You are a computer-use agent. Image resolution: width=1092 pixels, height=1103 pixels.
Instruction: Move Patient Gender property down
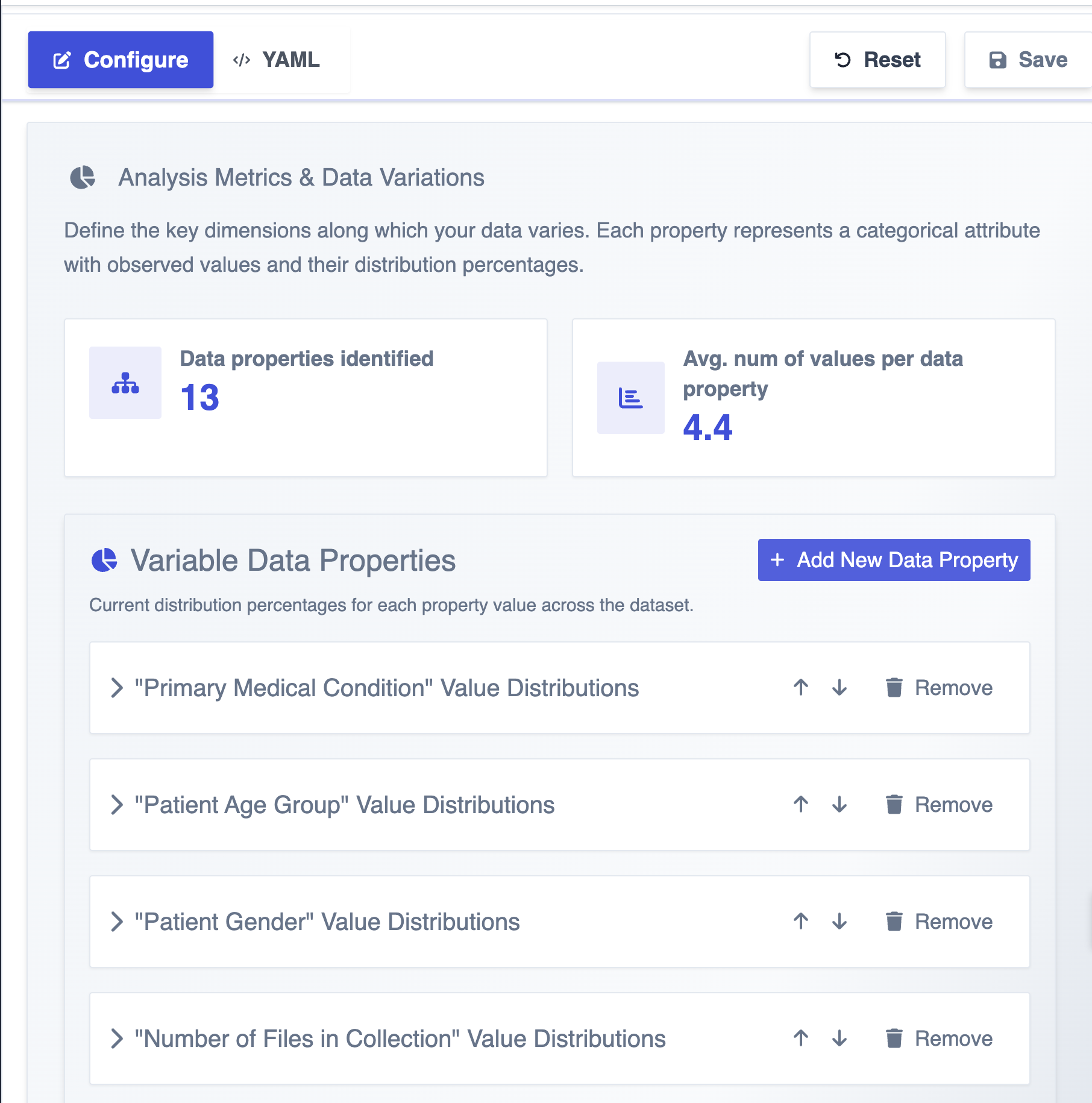click(839, 922)
